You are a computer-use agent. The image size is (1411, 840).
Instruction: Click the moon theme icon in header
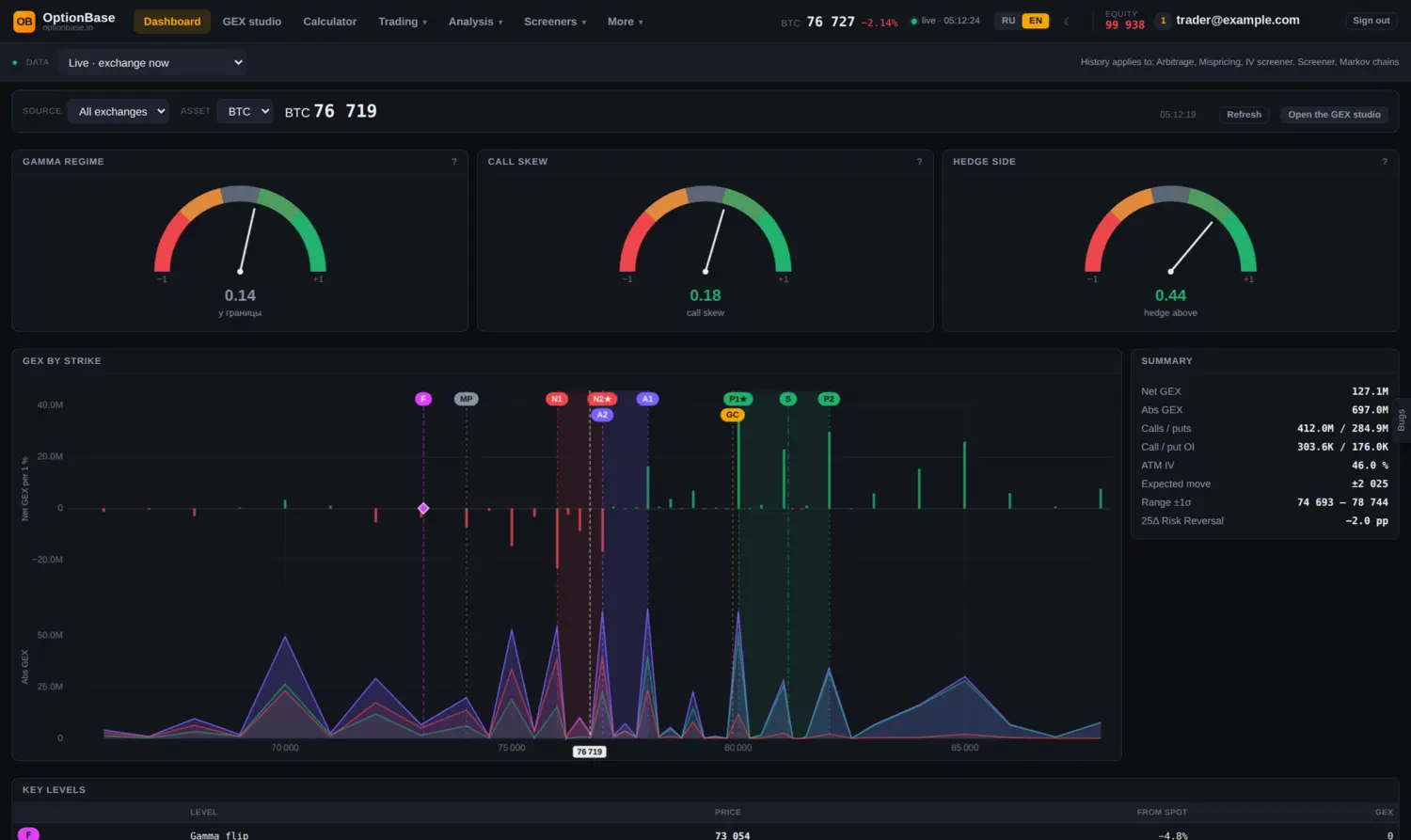1067,21
